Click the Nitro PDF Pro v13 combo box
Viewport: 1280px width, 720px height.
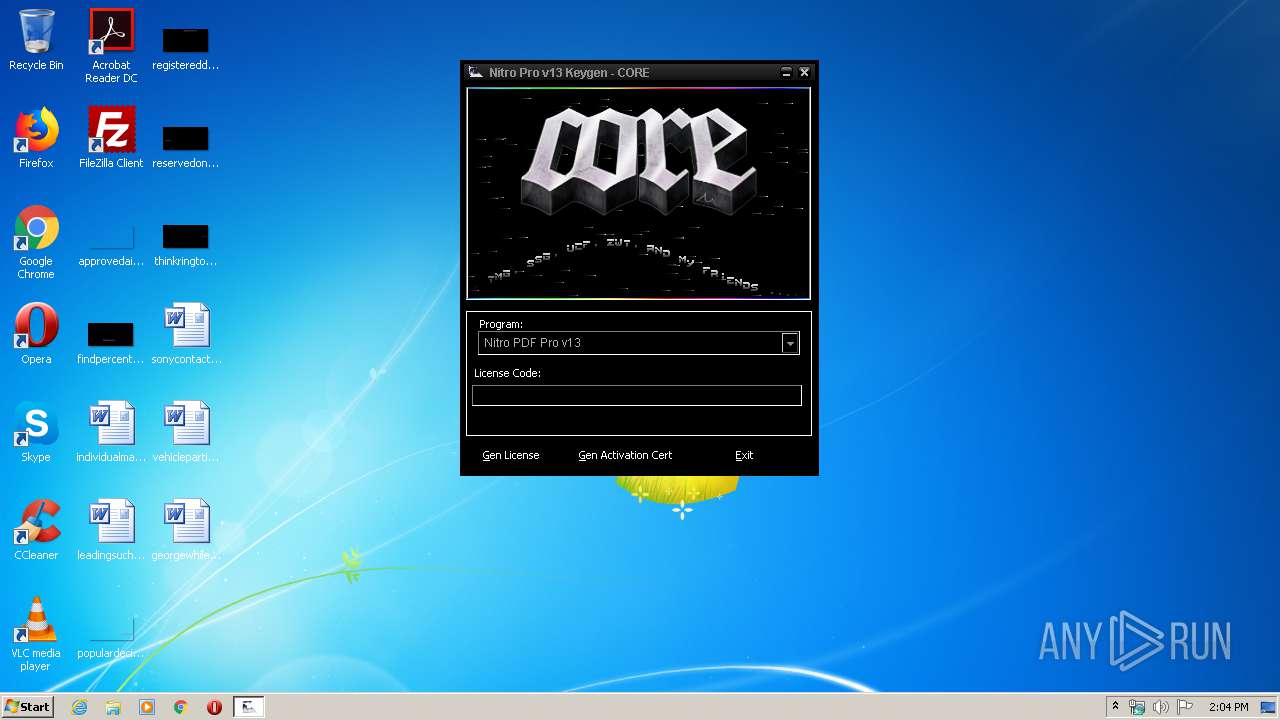point(638,343)
